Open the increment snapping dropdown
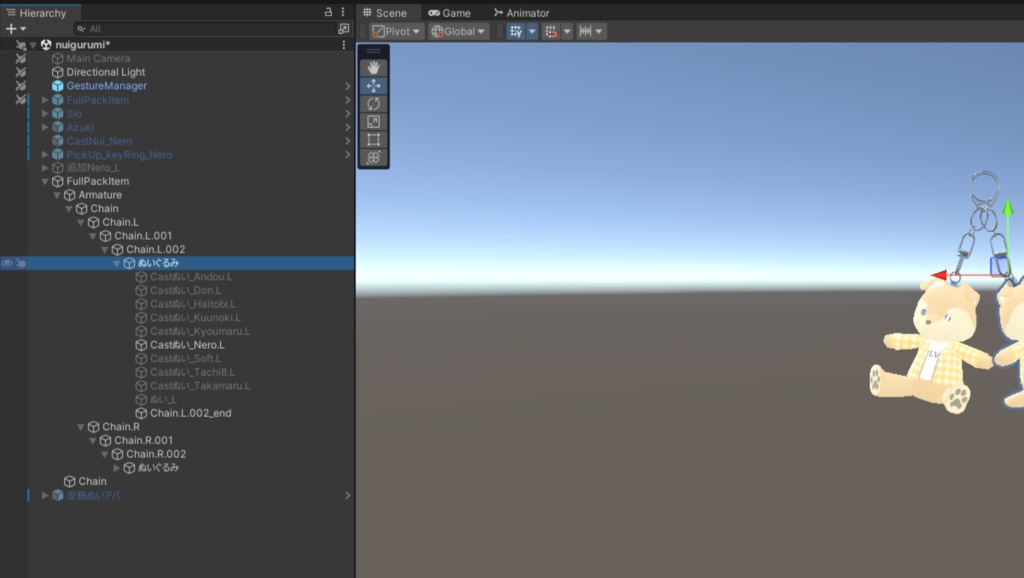The height and width of the screenshot is (578, 1024). tap(591, 31)
